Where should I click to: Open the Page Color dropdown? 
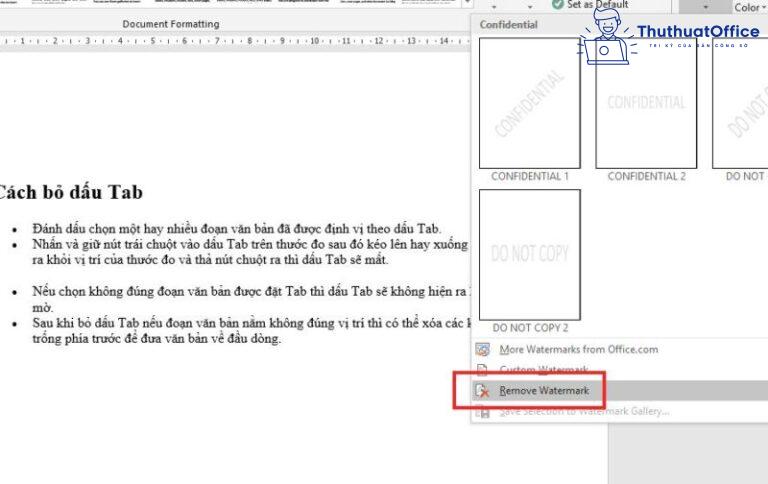pyautogui.click(x=747, y=7)
